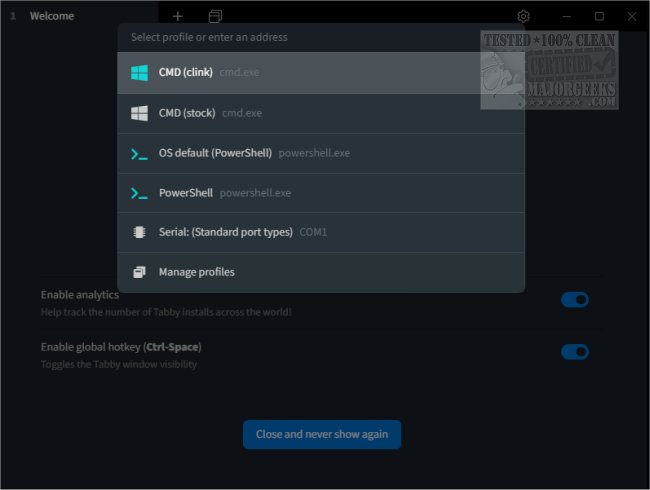Open Settings via the gear icon
Viewport: 650px width, 490px height.
[523, 16]
